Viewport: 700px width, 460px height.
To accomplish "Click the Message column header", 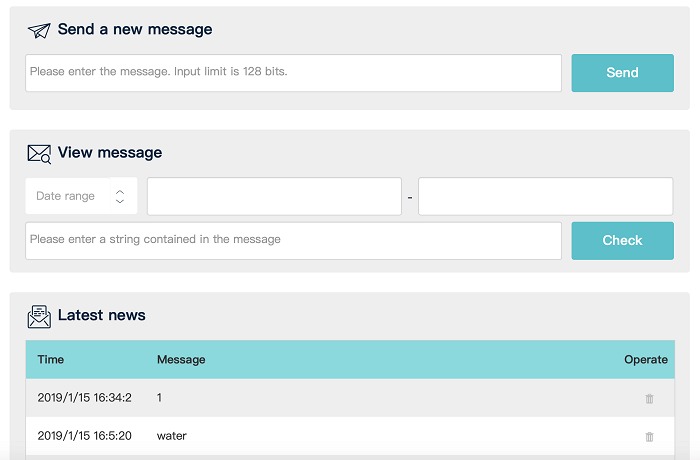I will tap(181, 359).
